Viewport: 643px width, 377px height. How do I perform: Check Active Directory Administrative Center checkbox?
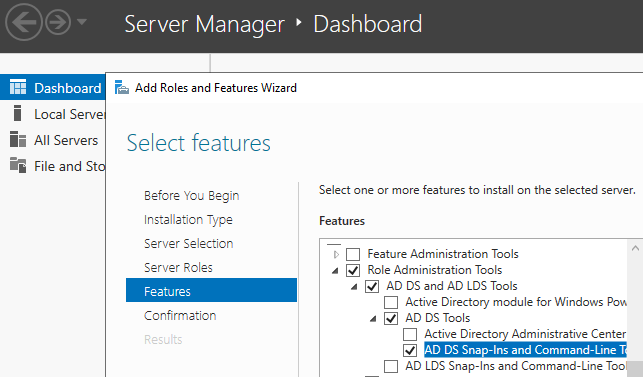(410, 334)
